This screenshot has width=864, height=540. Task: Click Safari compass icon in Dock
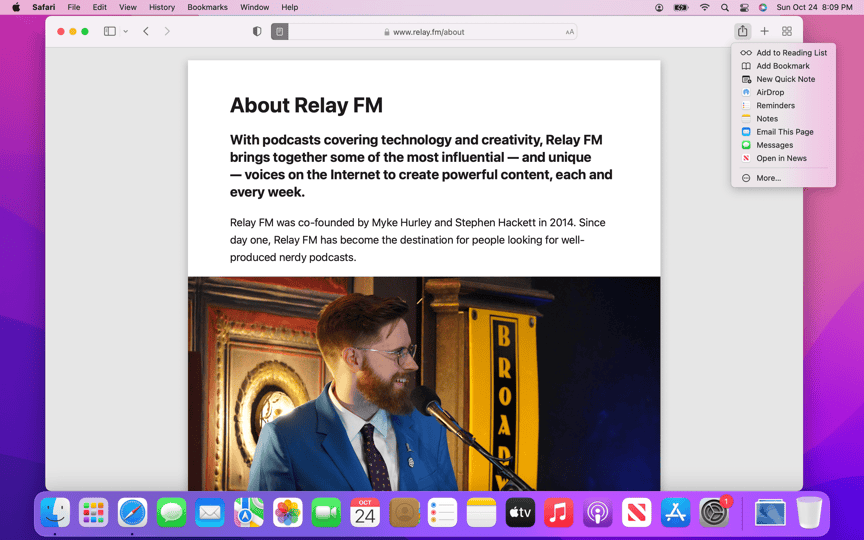(132, 512)
